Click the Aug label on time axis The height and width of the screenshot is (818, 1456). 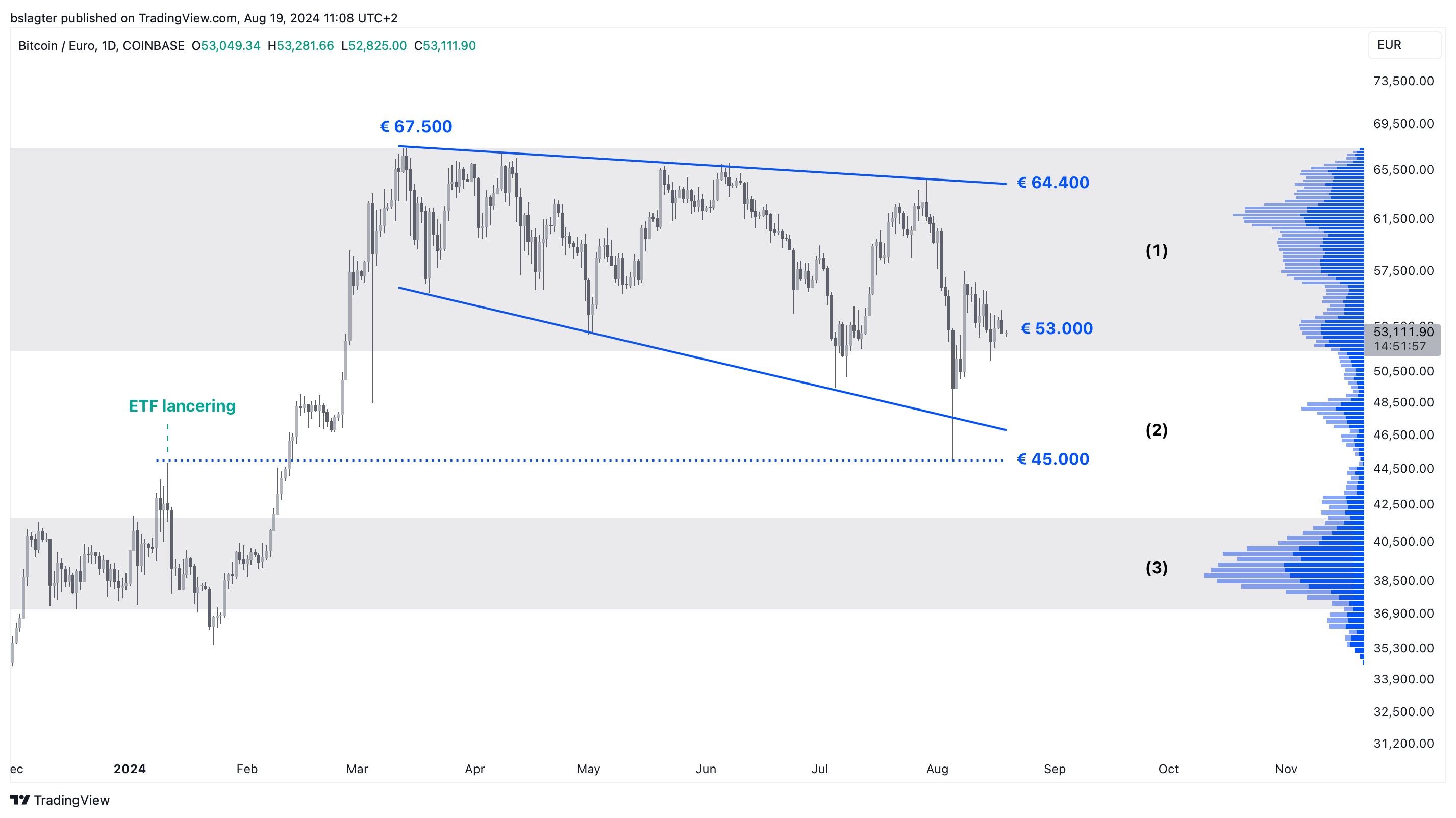tap(937, 769)
